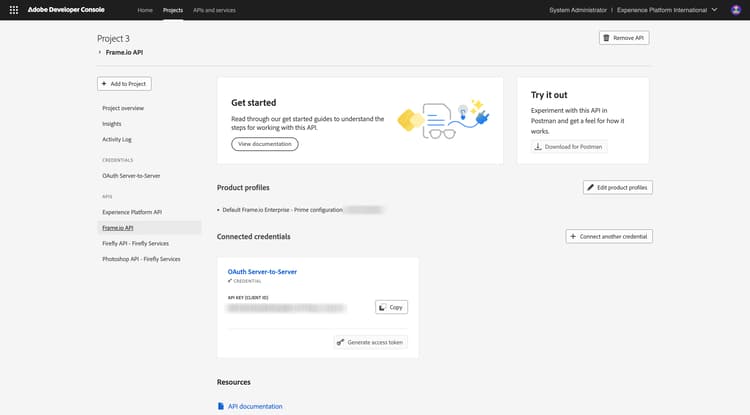This screenshot has width=750, height=415.
Task: Click the pencil icon on Edit product profiles
Action: pos(590,187)
